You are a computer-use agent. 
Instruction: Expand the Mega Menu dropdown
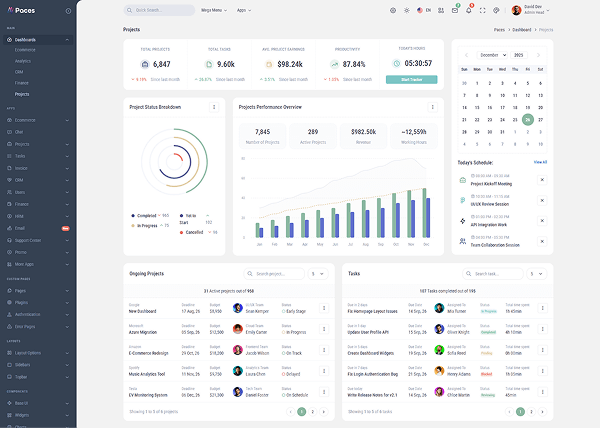(216, 10)
